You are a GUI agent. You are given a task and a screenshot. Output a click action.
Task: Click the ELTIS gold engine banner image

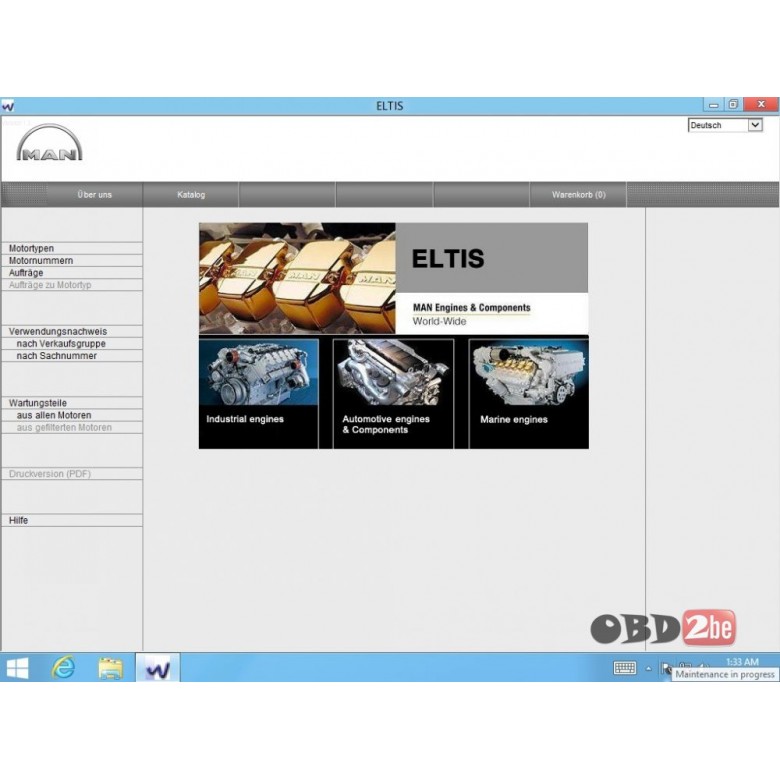[x=297, y=278]
